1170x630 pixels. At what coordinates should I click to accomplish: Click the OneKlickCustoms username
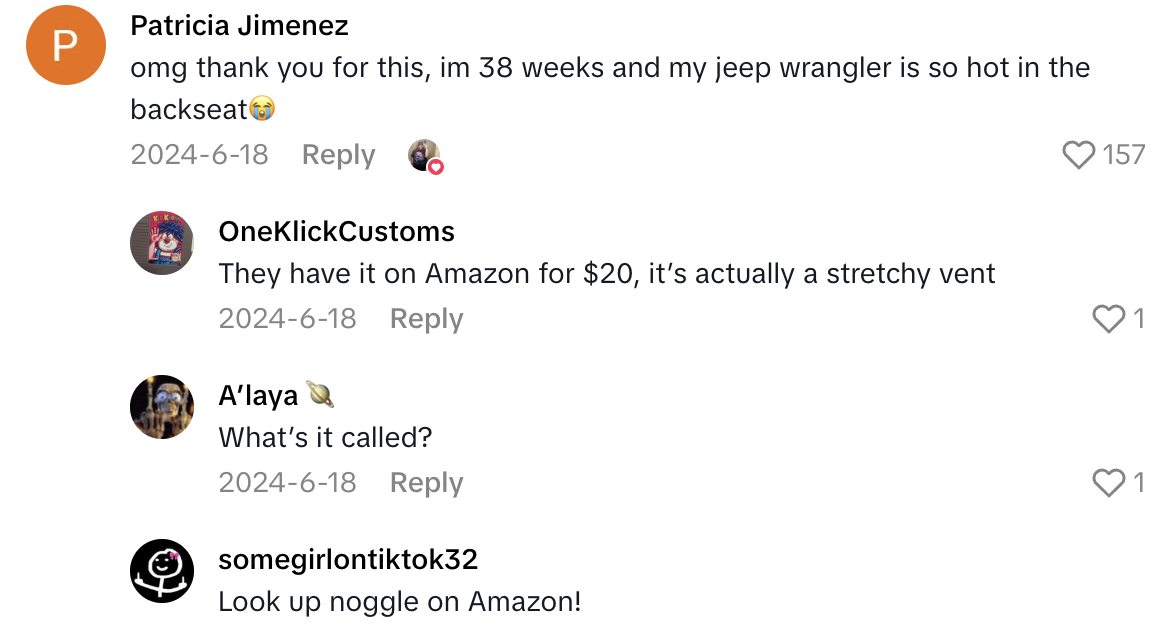pyautogui.click(x=335, y=232)
